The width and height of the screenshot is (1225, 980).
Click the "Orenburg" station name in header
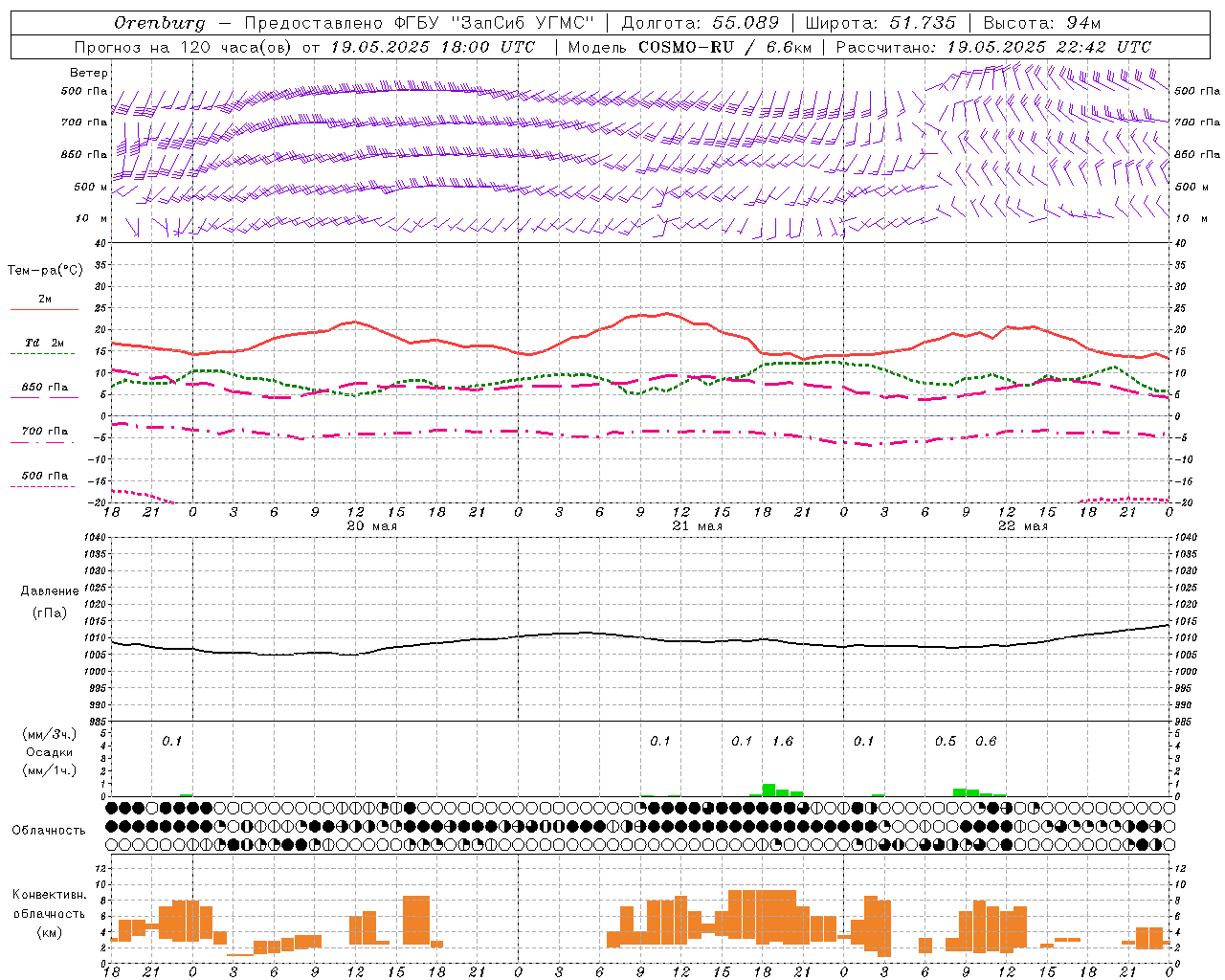tap(160, 23)
